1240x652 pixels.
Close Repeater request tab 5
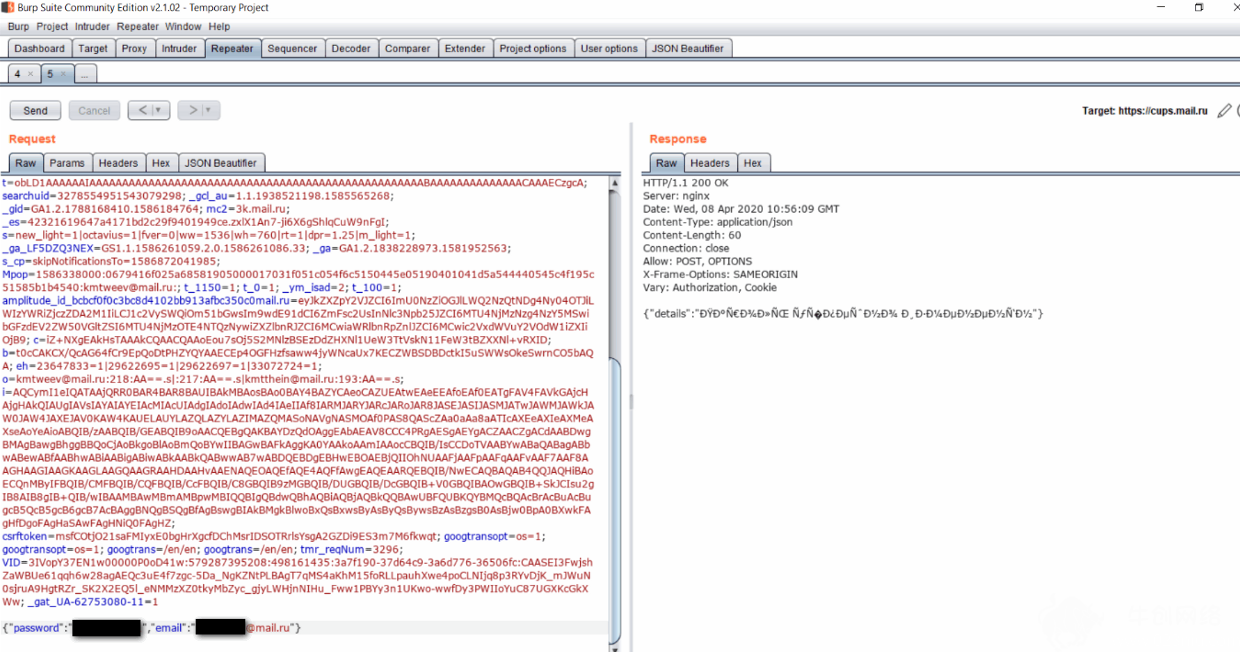coord(61,74)
